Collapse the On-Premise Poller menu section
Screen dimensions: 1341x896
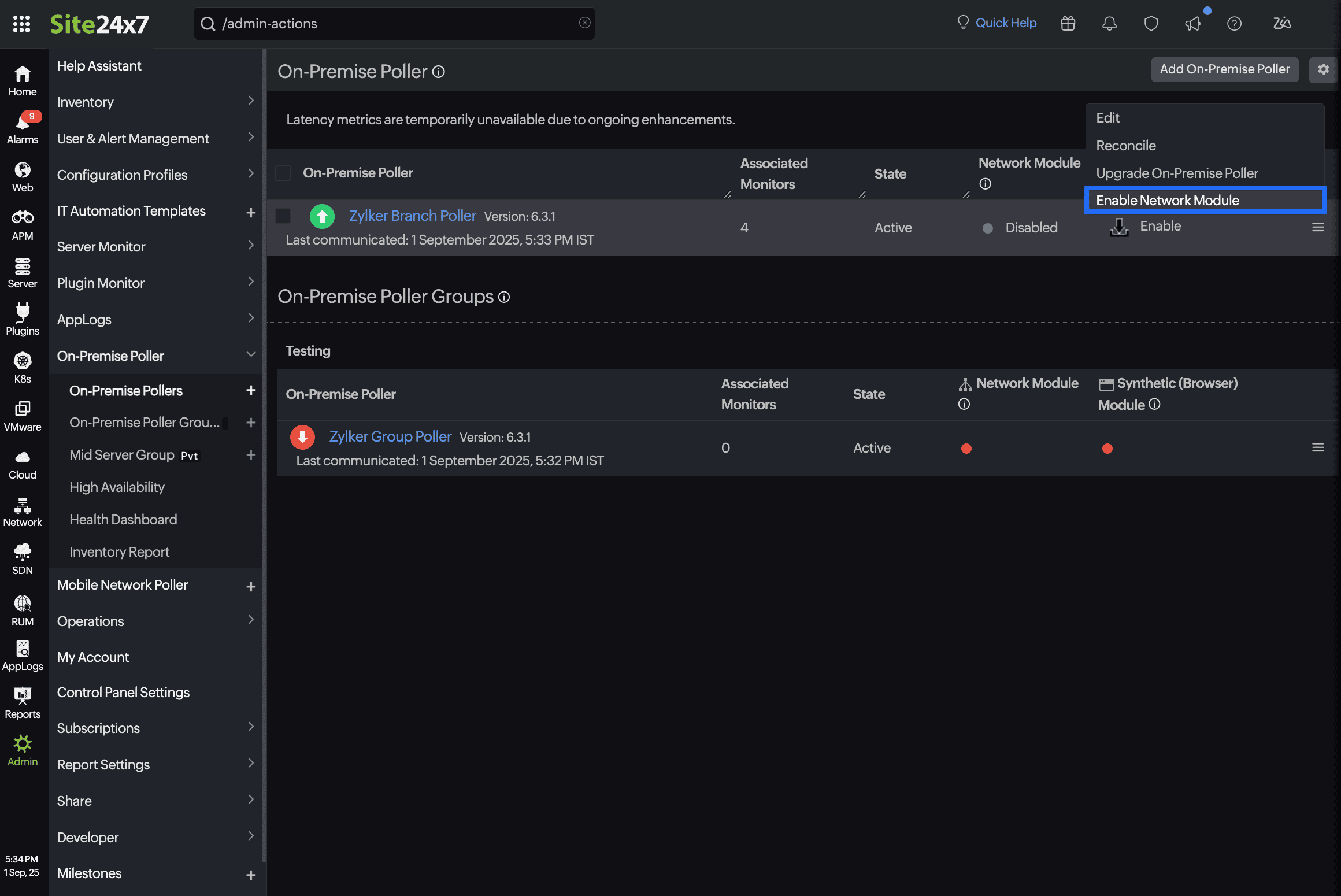(250, 355)
